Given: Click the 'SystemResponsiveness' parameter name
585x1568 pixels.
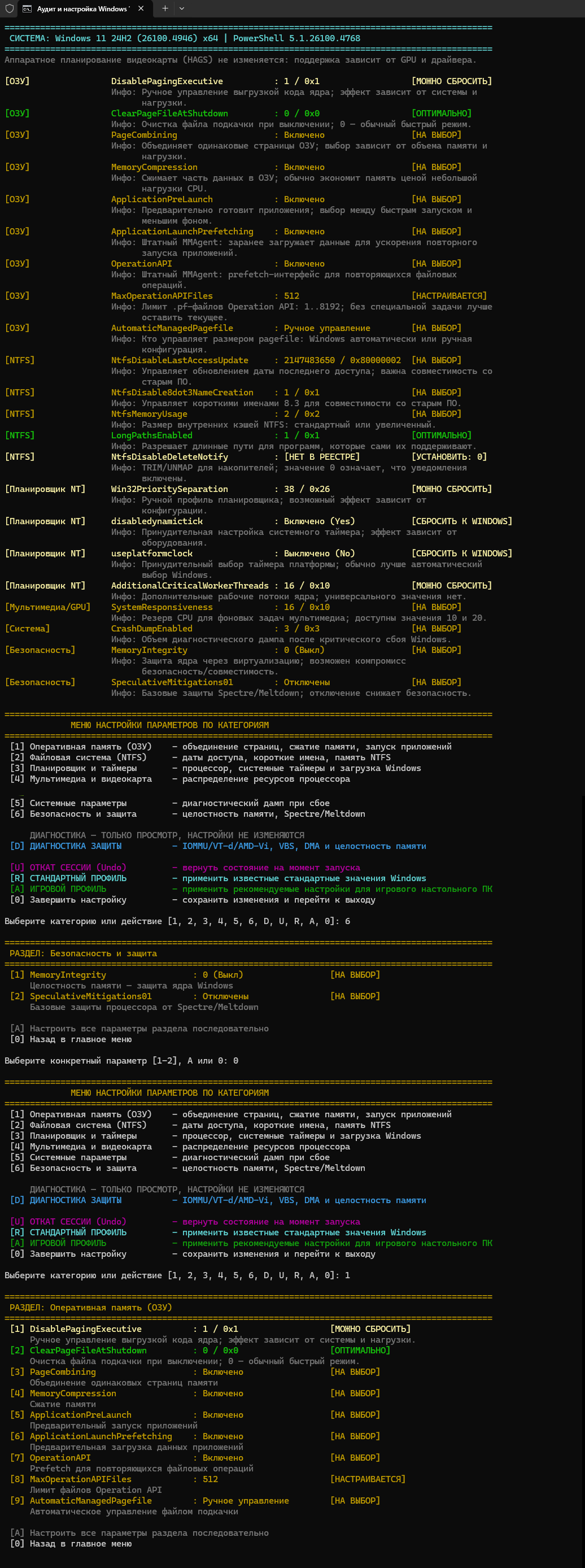Looking at the screenshot, I should click(x=162, y=607).
